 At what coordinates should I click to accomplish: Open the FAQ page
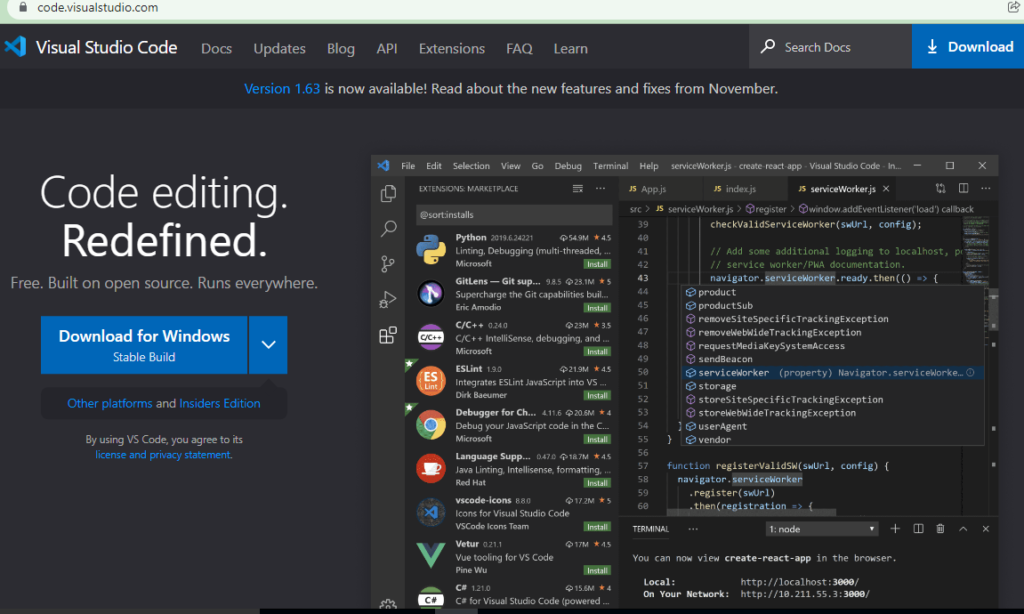pos(519,48)
